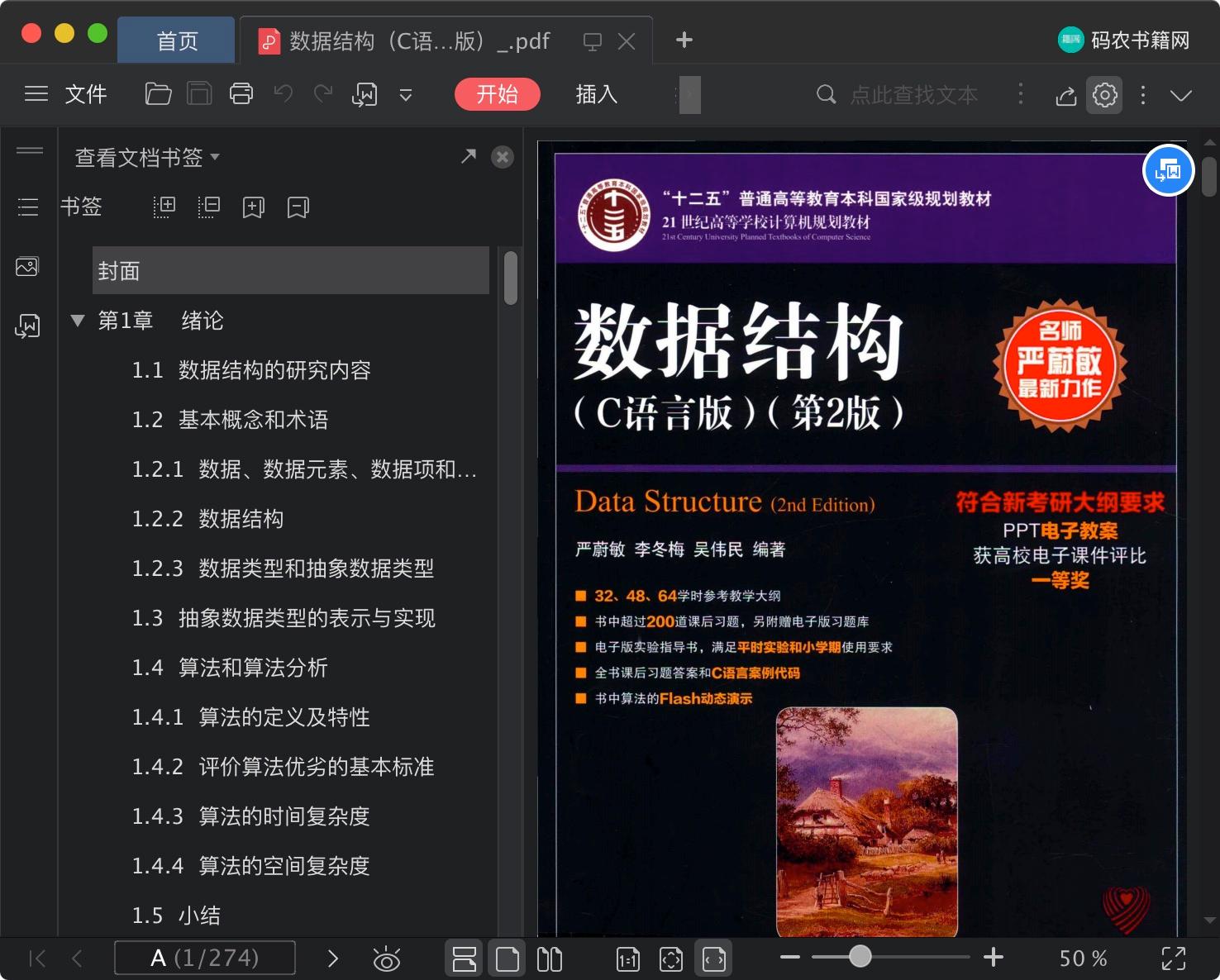The image size is (1220, 980).
Task: Fit page to window icon
Action: tap(671, 959)
